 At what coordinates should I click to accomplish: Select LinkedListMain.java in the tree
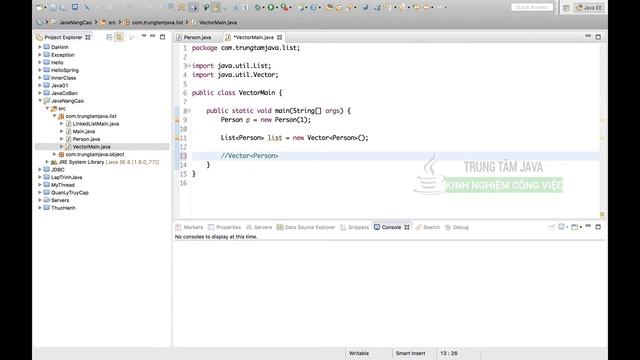[x=96, y=124]
